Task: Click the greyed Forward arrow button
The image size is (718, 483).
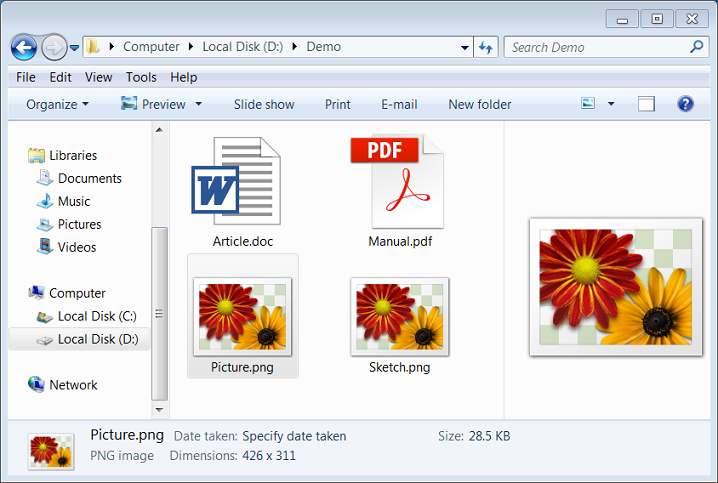Action: point(54,47)
